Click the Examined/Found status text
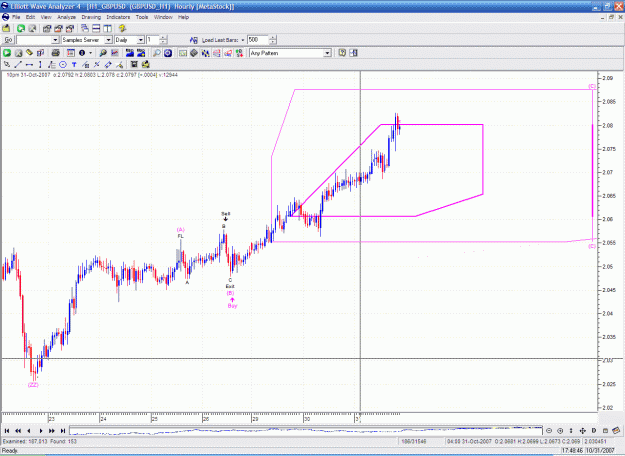Image resolution: width=625 pixels, height=456 pixels. [39, 442]
